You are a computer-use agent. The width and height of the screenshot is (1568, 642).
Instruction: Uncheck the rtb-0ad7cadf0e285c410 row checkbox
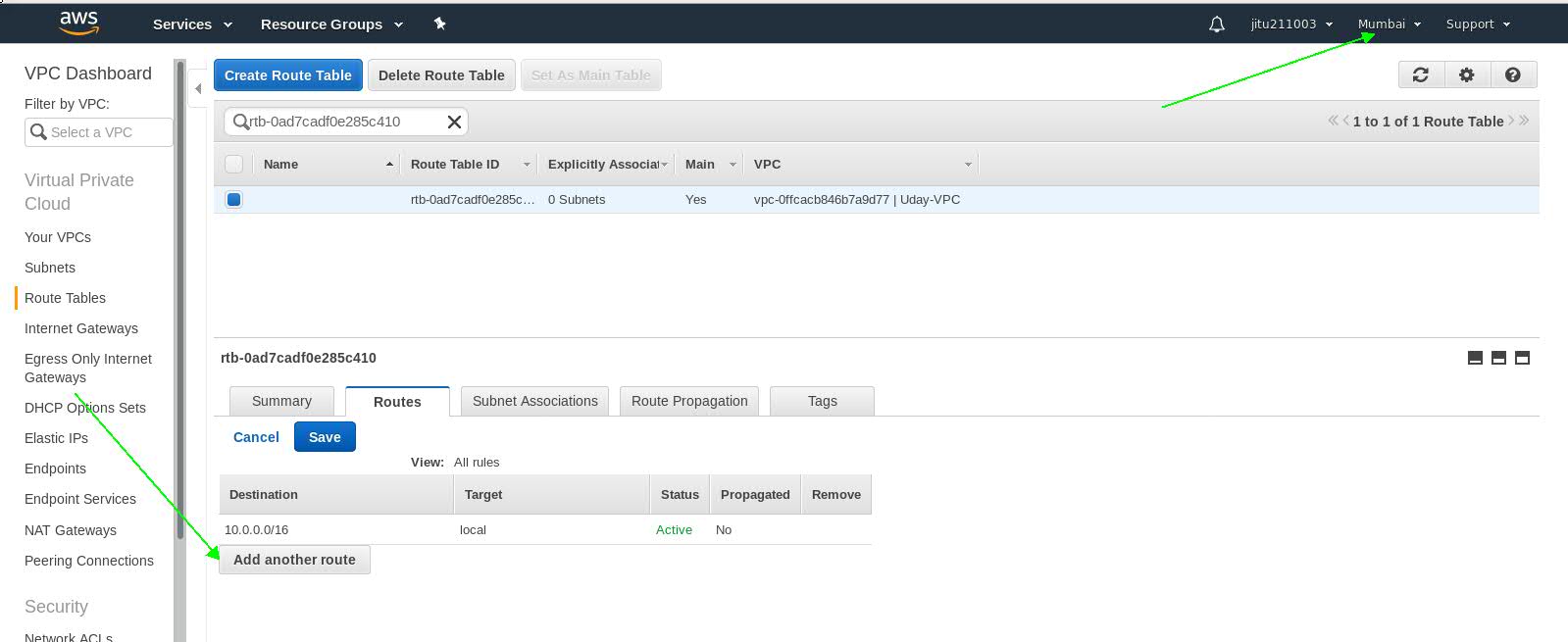tap(233, 199)
